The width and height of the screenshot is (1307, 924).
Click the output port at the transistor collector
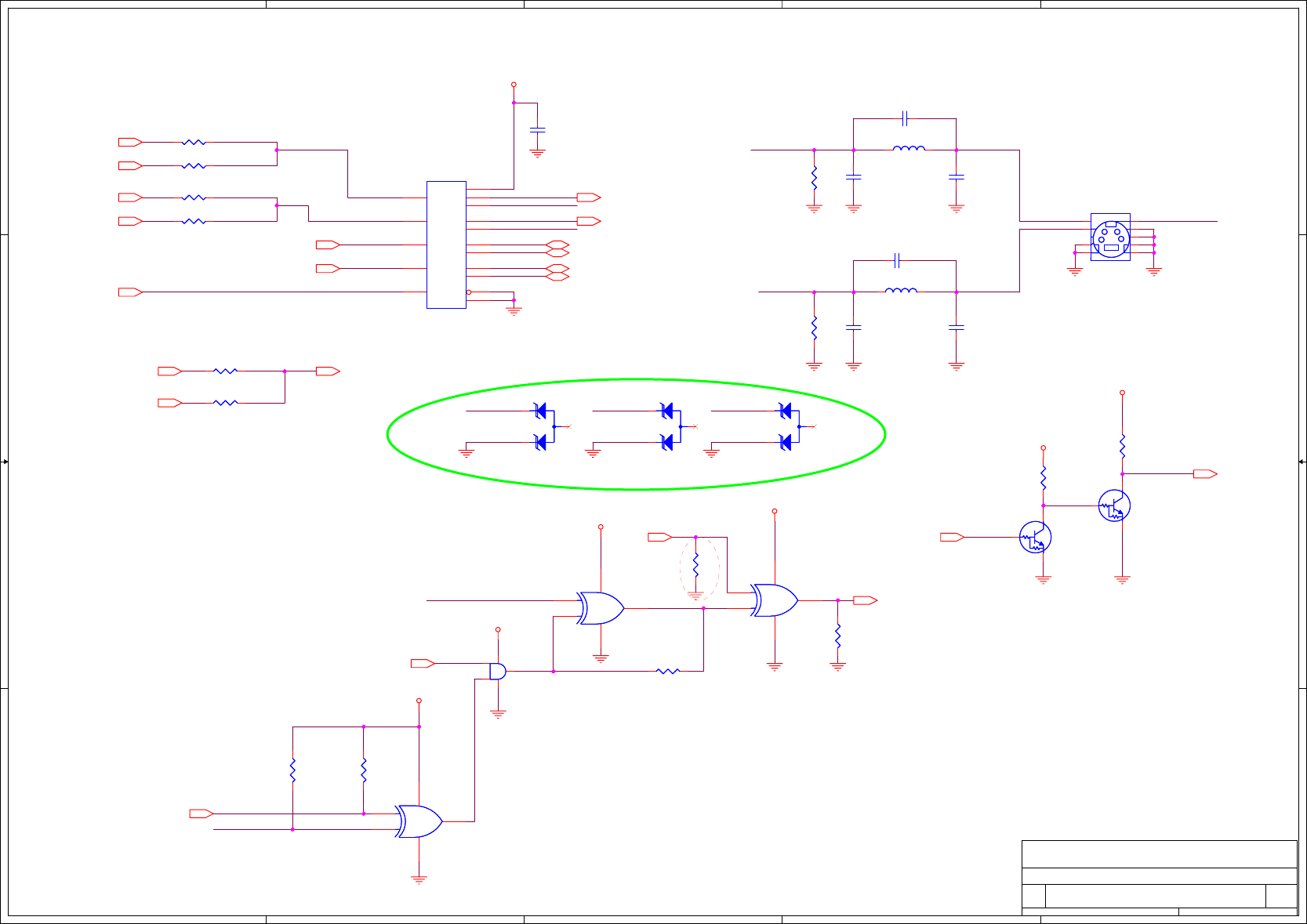click(x=1205, y=474)
